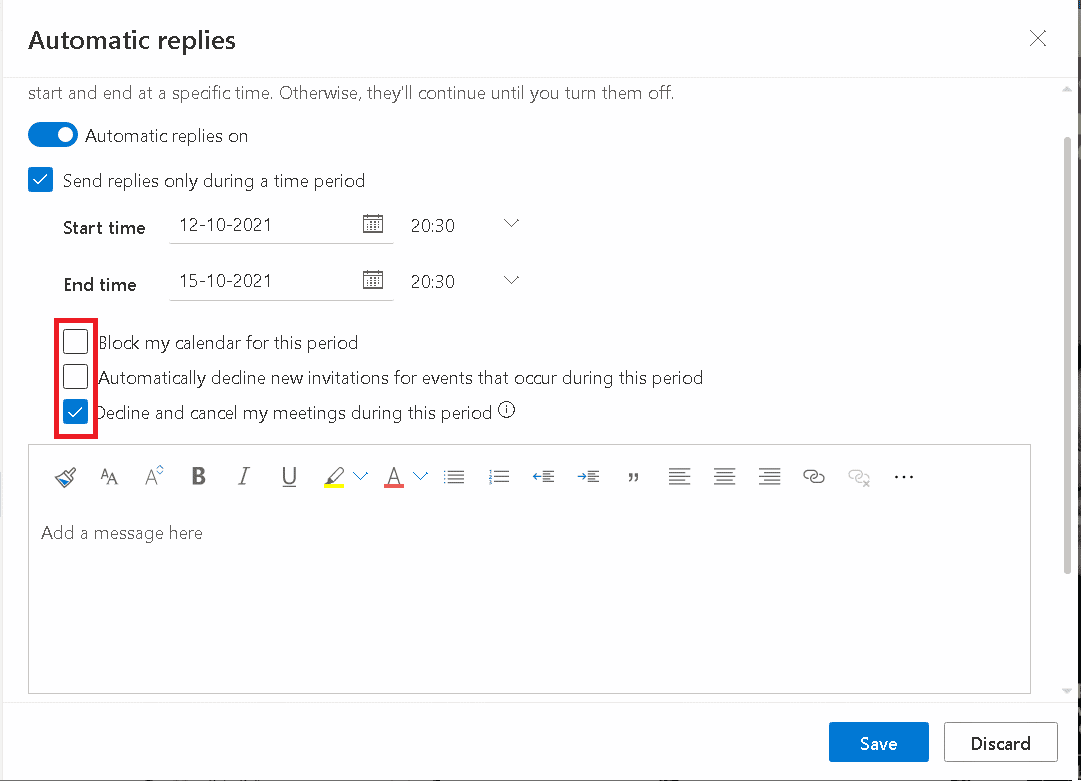Open the Start time calendar picker
This screenshot has width=1081, height=781.
(373, 224)
